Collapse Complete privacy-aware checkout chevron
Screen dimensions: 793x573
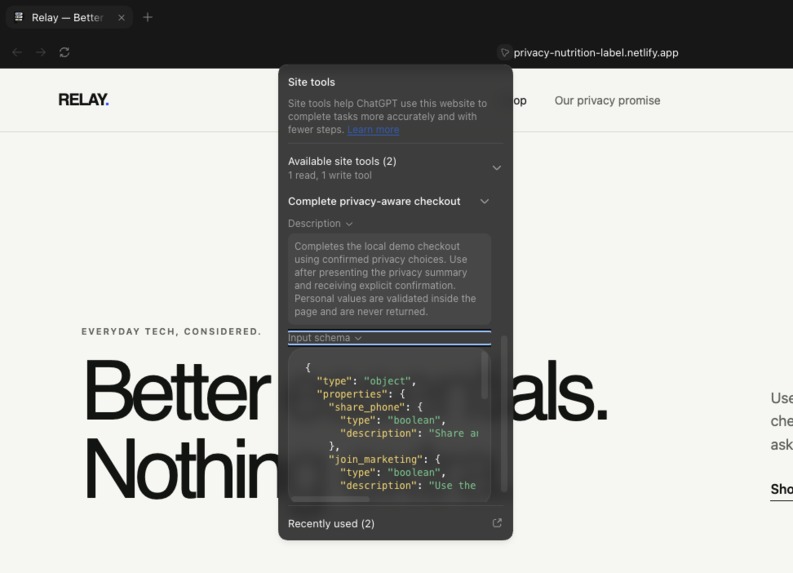point(484,201)
